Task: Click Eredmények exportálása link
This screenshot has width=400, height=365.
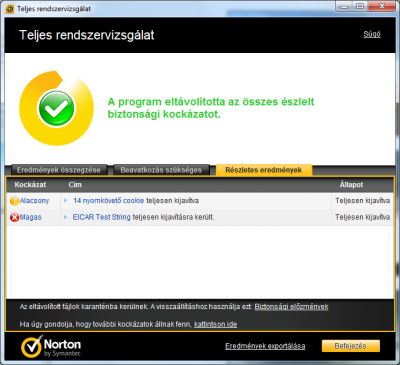Action: click(265, 346)
